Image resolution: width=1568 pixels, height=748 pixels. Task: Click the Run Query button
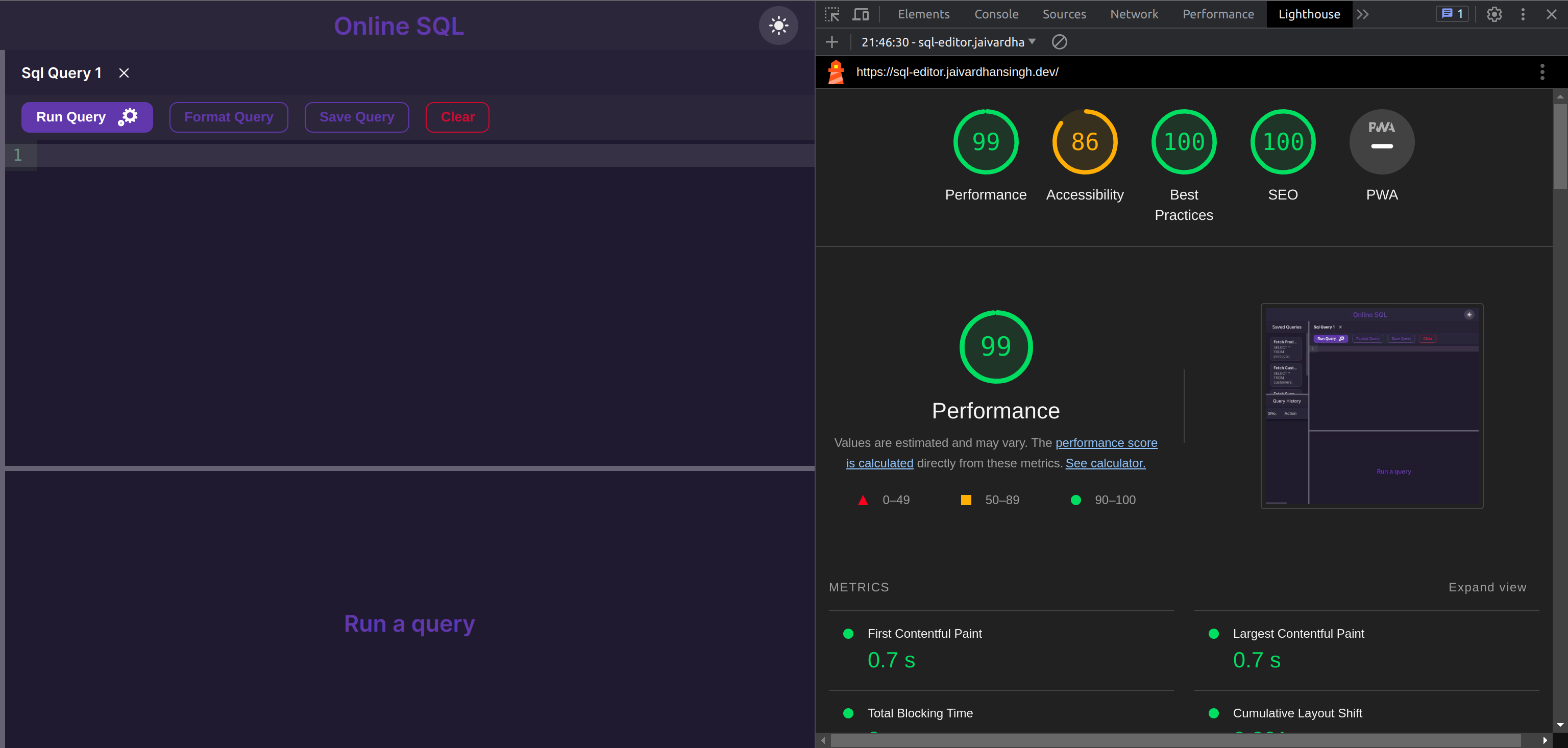(86, 117)
